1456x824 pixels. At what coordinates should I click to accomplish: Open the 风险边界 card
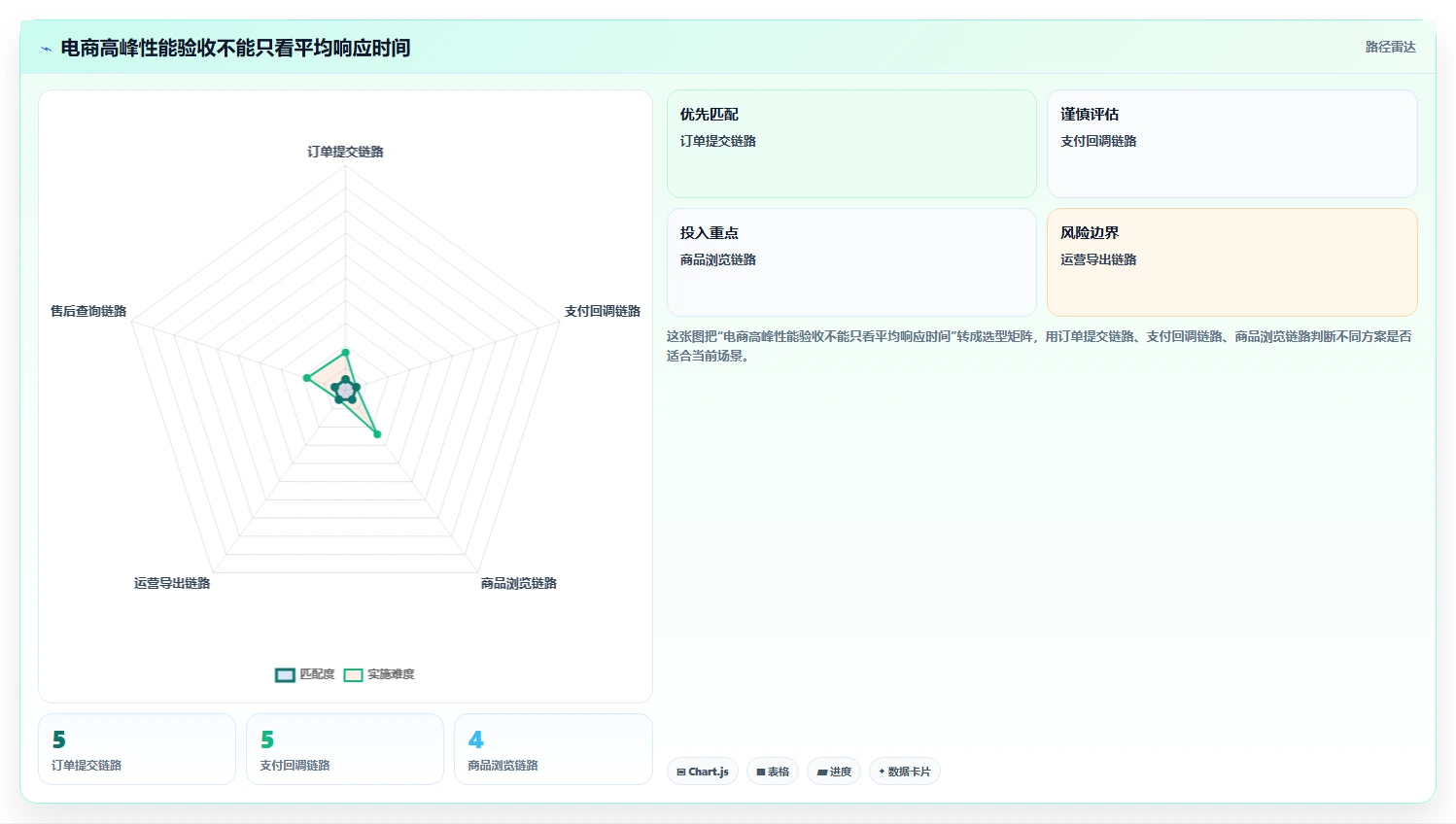tap(1232, 262)
